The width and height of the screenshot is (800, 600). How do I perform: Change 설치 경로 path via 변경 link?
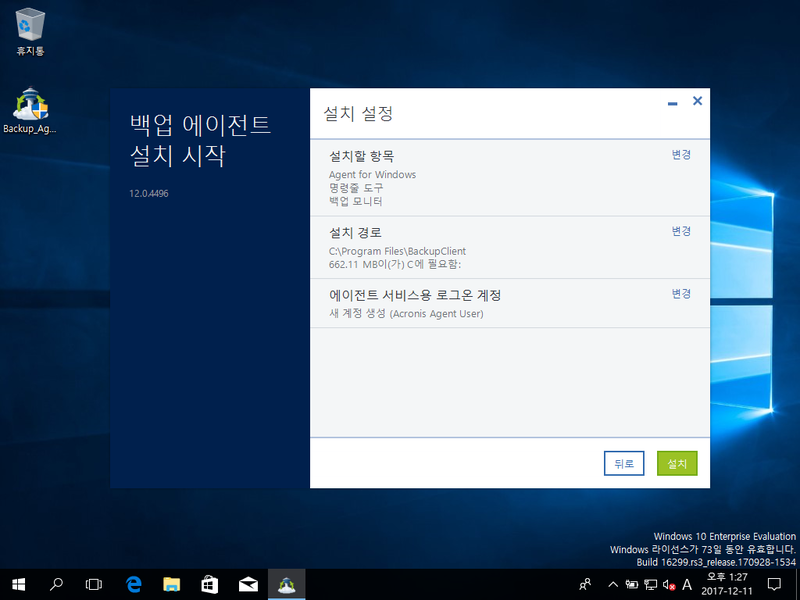[681, 231]
